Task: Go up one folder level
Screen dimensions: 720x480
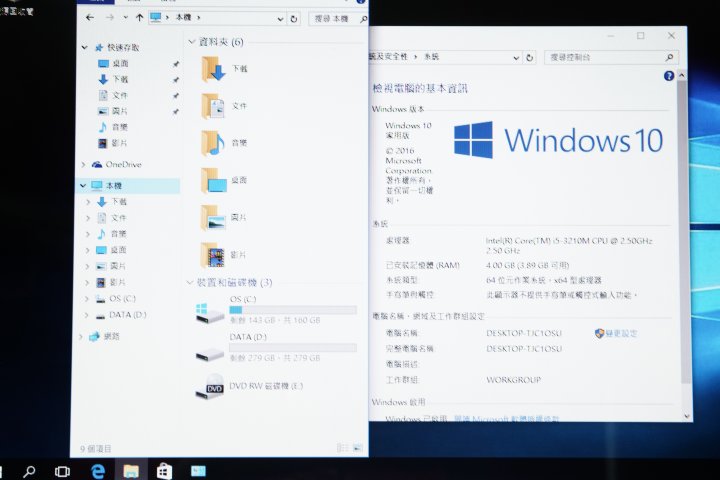Action: [x=140, y=17]
